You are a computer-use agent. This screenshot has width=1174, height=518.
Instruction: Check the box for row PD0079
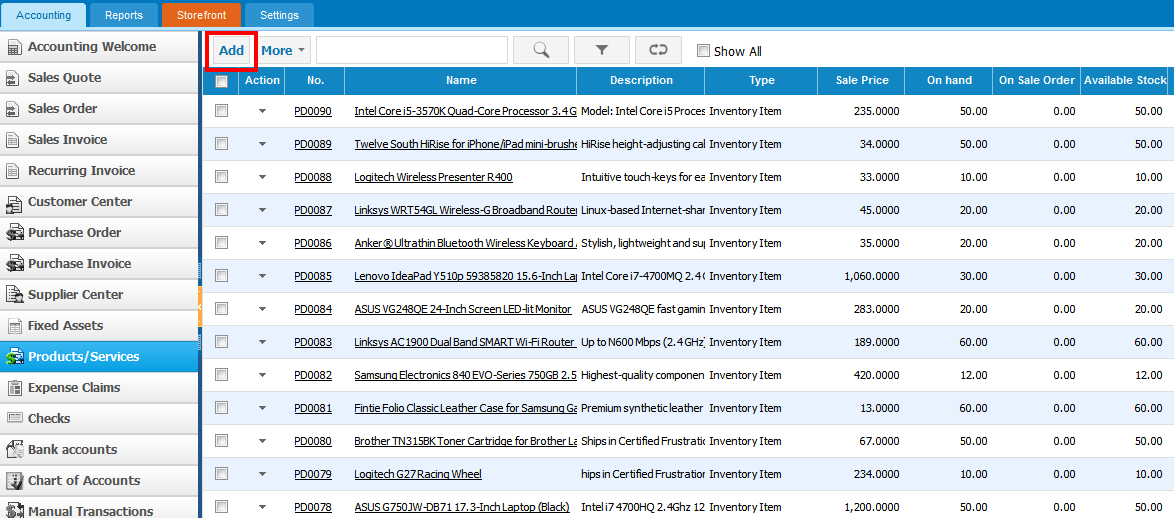pyautogui.click(x=221, y=473)
